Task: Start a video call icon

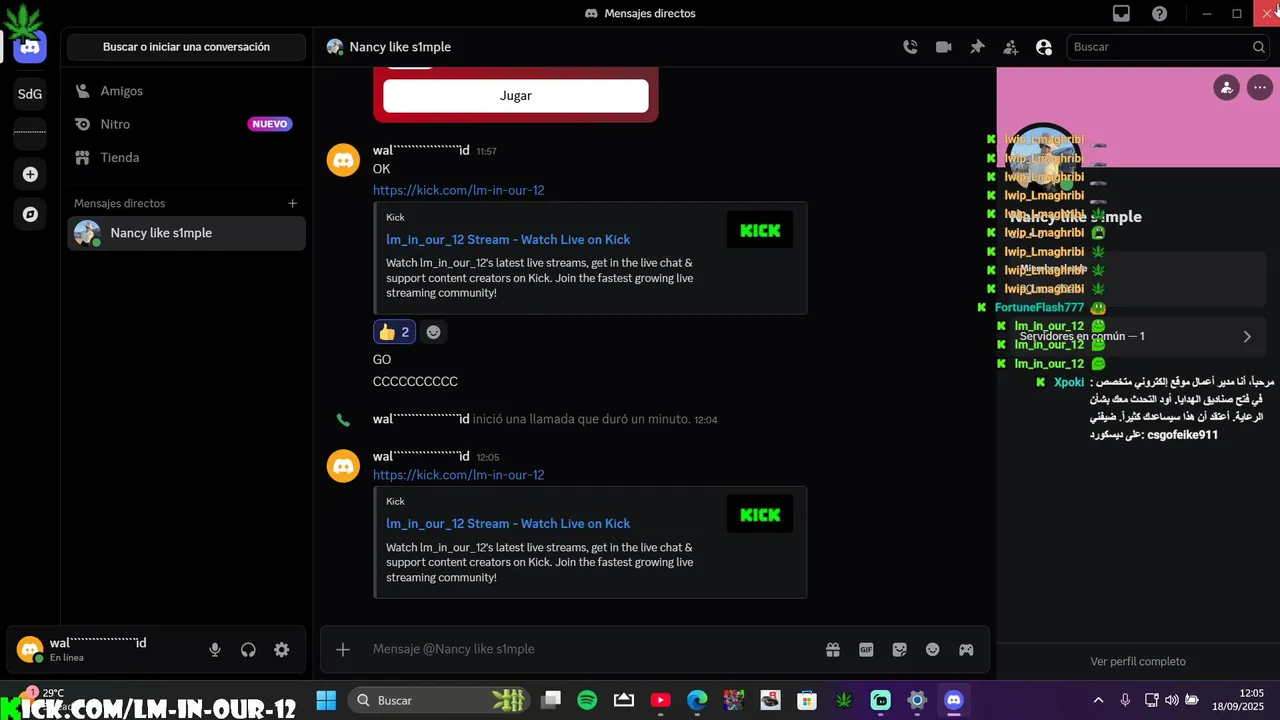Action: [943, 47]
